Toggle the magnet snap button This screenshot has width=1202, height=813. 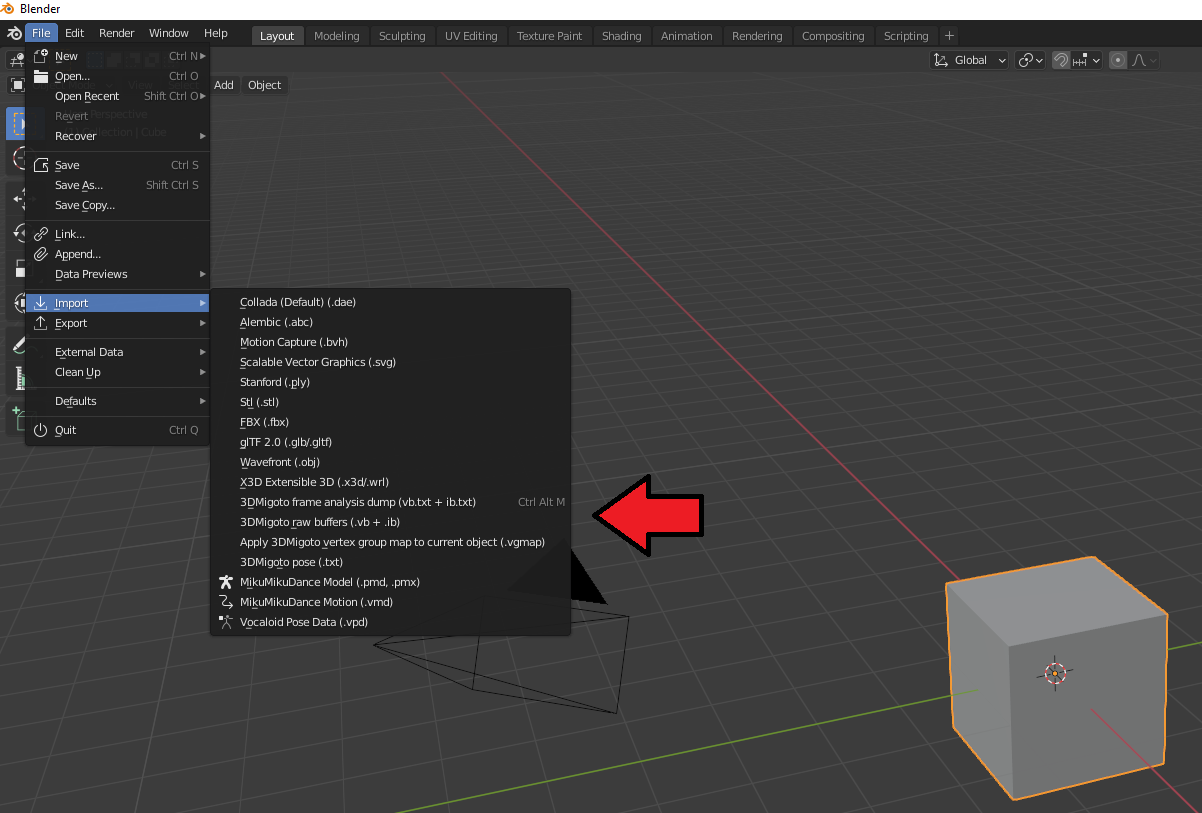click(1061, 60)
